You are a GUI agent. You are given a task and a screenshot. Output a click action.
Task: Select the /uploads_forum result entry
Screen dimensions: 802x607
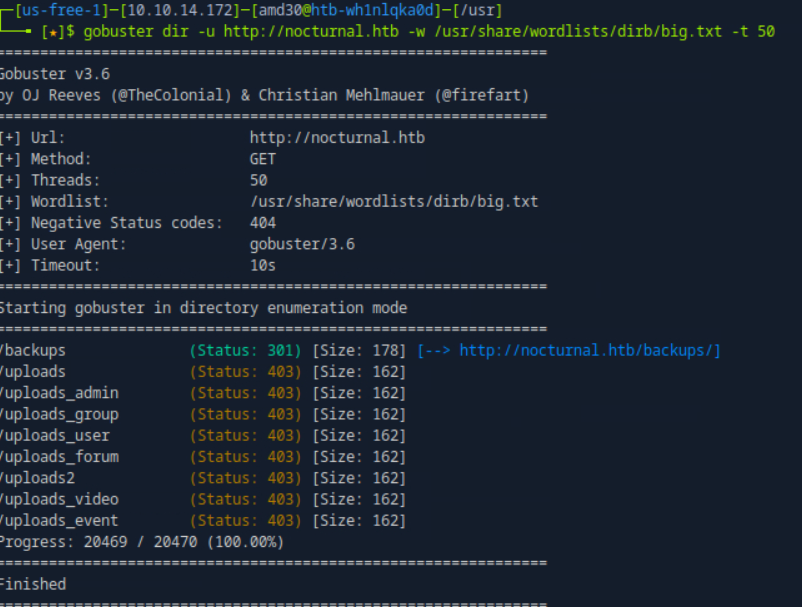click(x=59, y=457)
